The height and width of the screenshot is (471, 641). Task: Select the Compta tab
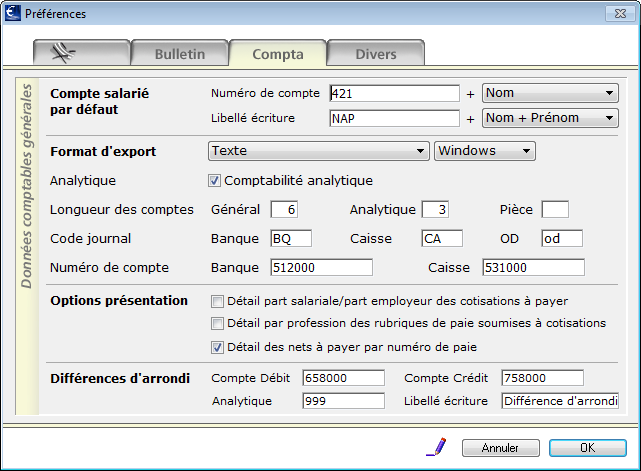click(x=278, y=54)
